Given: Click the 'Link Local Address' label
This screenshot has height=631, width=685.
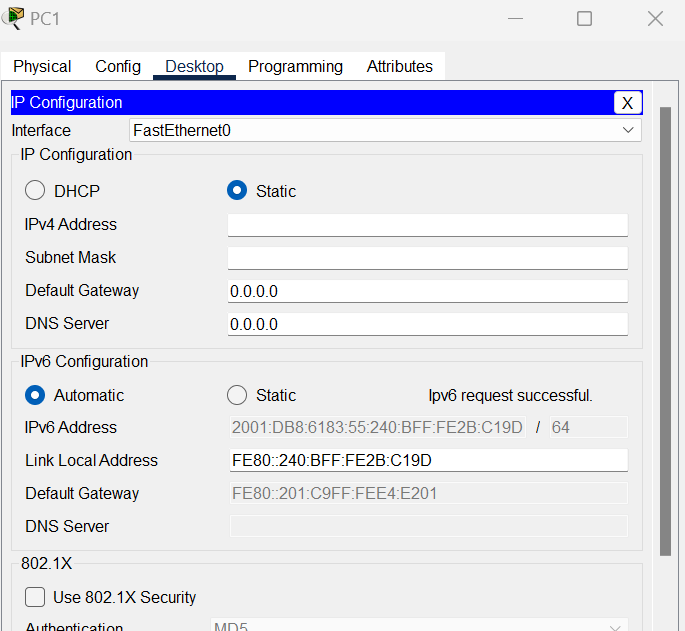Looking at the screenshot, I should (91, 461).
